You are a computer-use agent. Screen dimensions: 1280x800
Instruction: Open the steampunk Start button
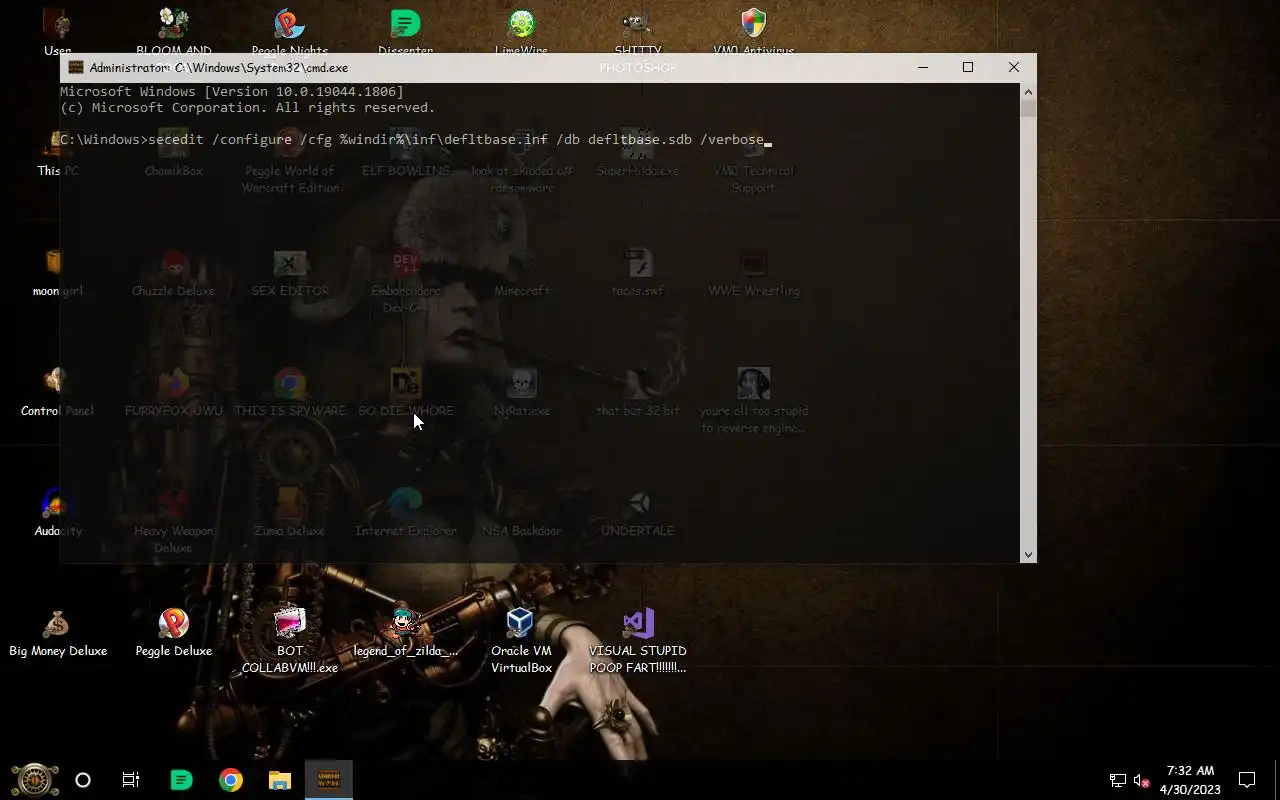[x=34, y=780]
